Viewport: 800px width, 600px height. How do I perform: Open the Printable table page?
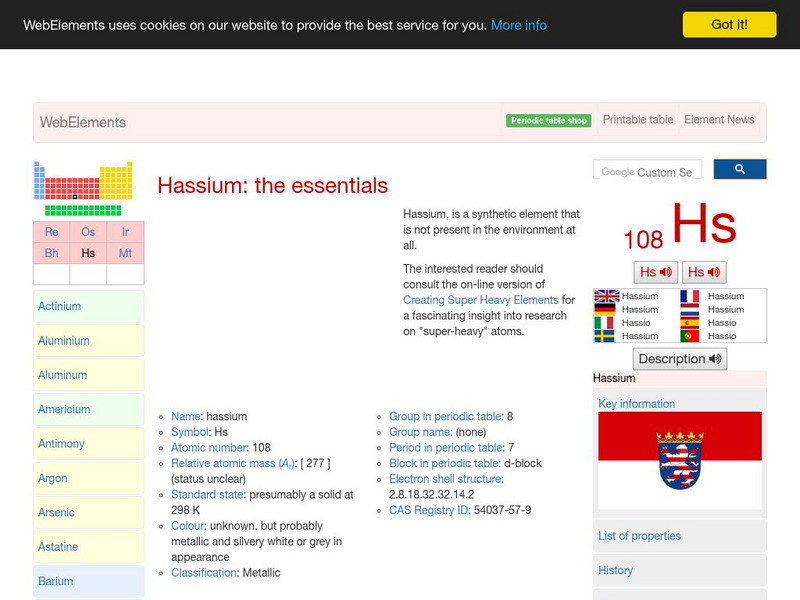click(x=637, y=119)
